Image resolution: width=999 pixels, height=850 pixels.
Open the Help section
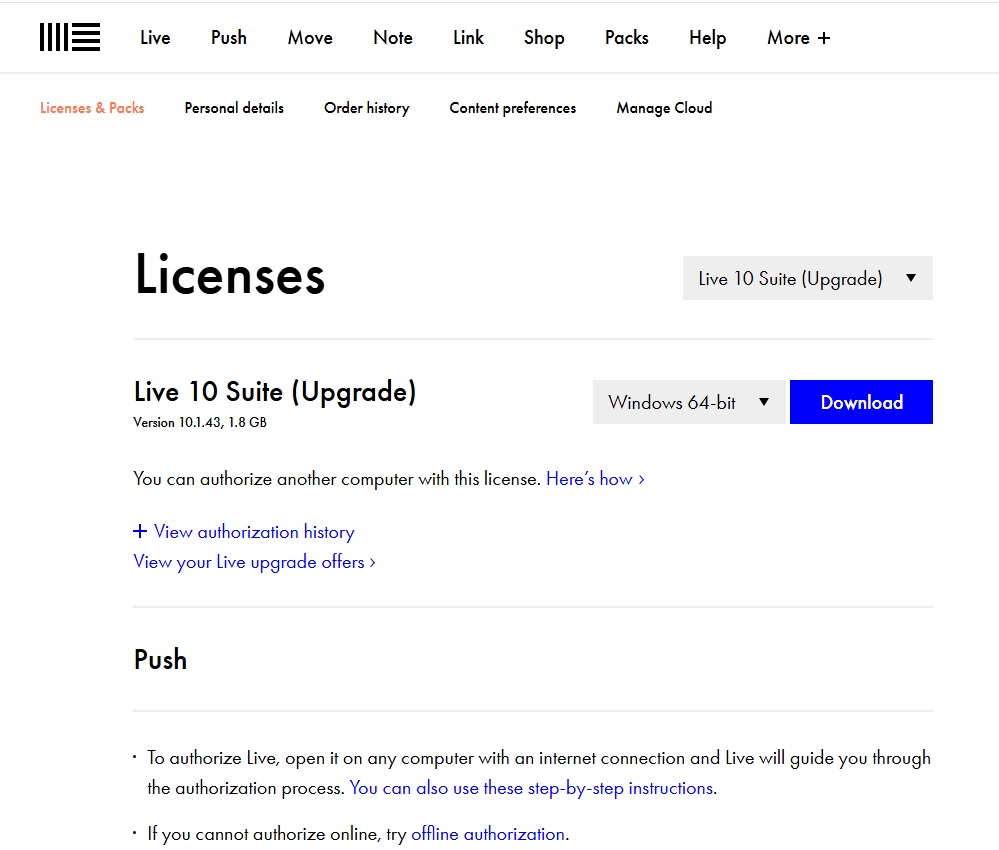707,38
